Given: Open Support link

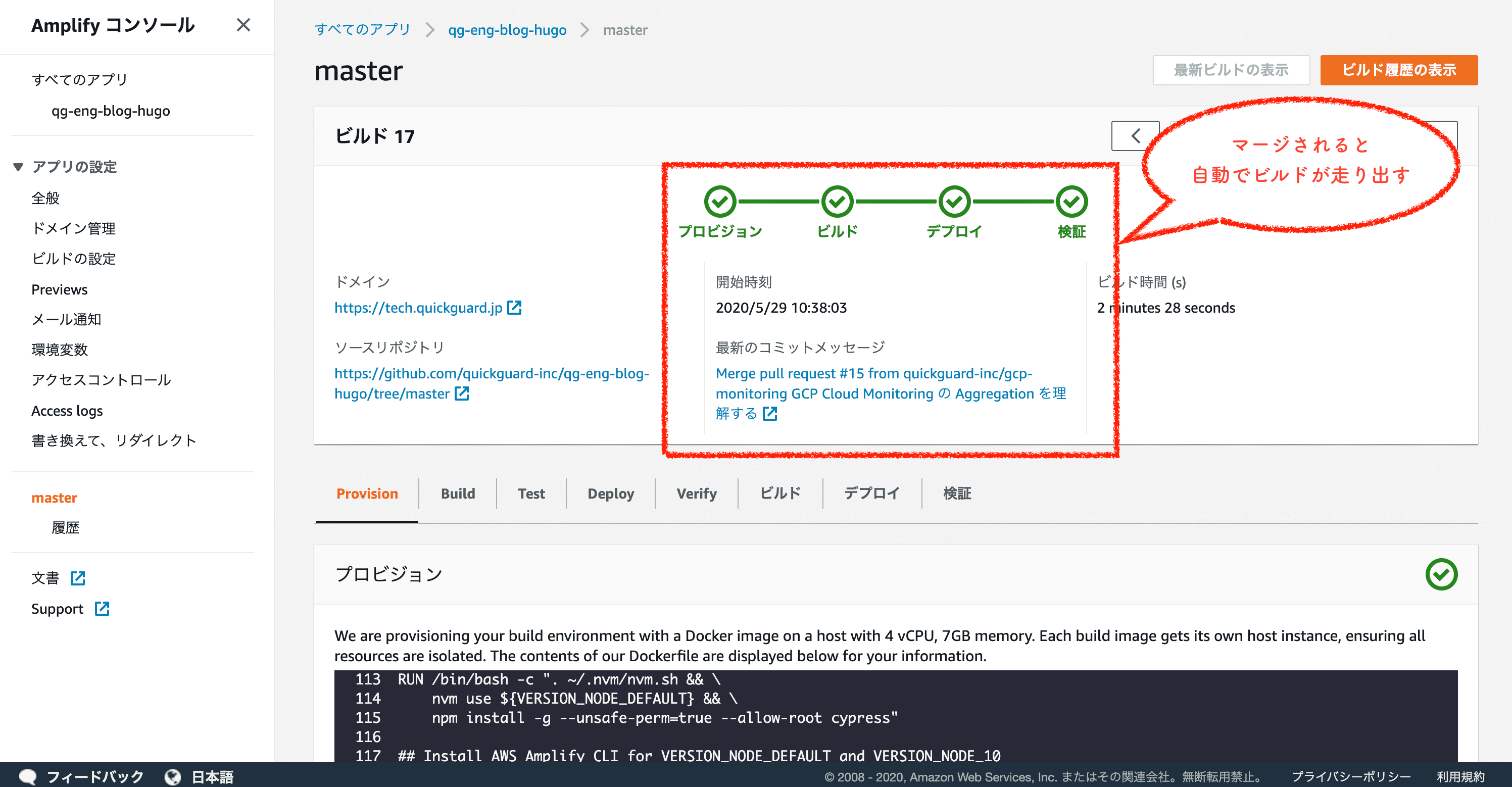Looking at the screenshot, I should click(57, 609).
